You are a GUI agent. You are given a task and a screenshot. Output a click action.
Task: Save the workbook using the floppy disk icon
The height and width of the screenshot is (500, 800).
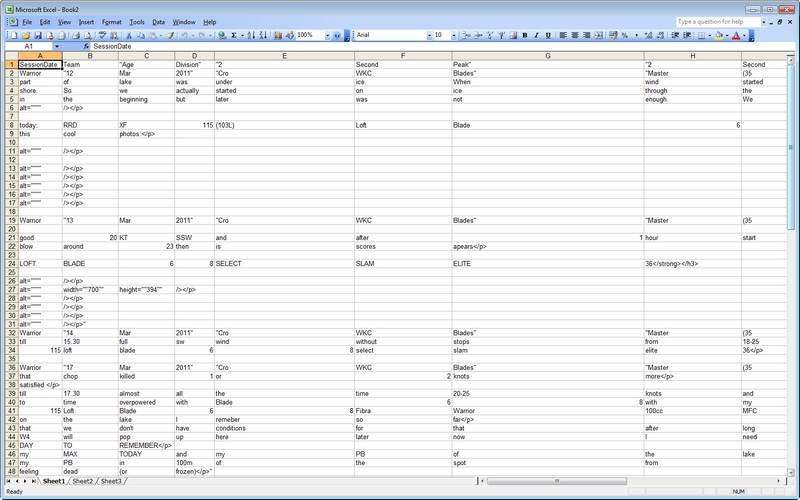[36, 35]
